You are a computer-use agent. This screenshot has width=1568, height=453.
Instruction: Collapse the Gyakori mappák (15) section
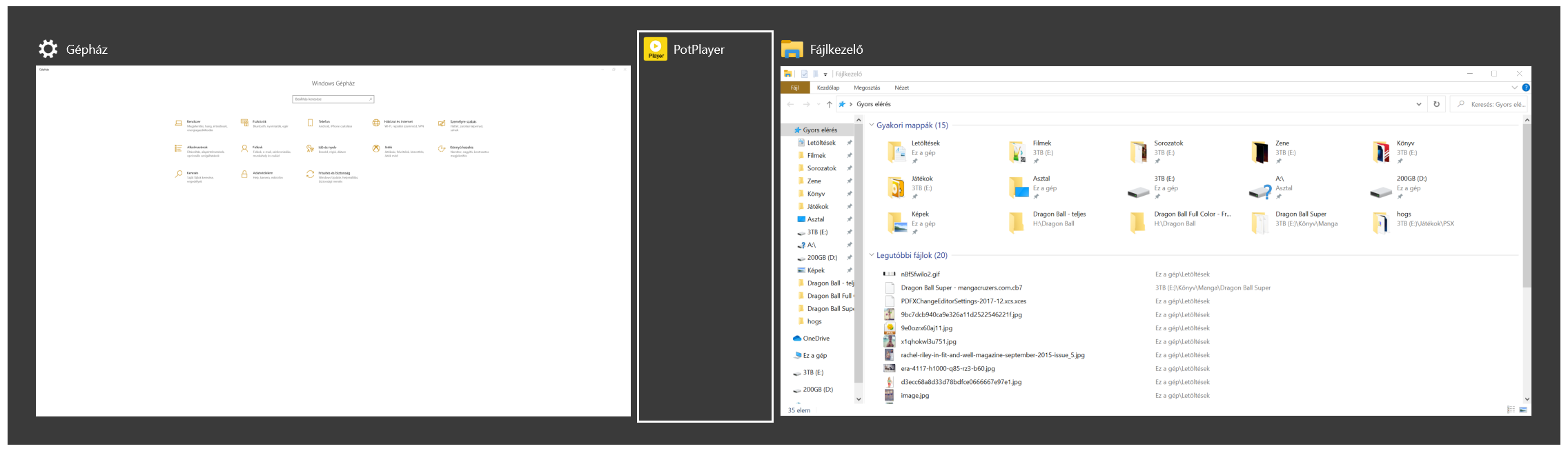click(872, 125)
